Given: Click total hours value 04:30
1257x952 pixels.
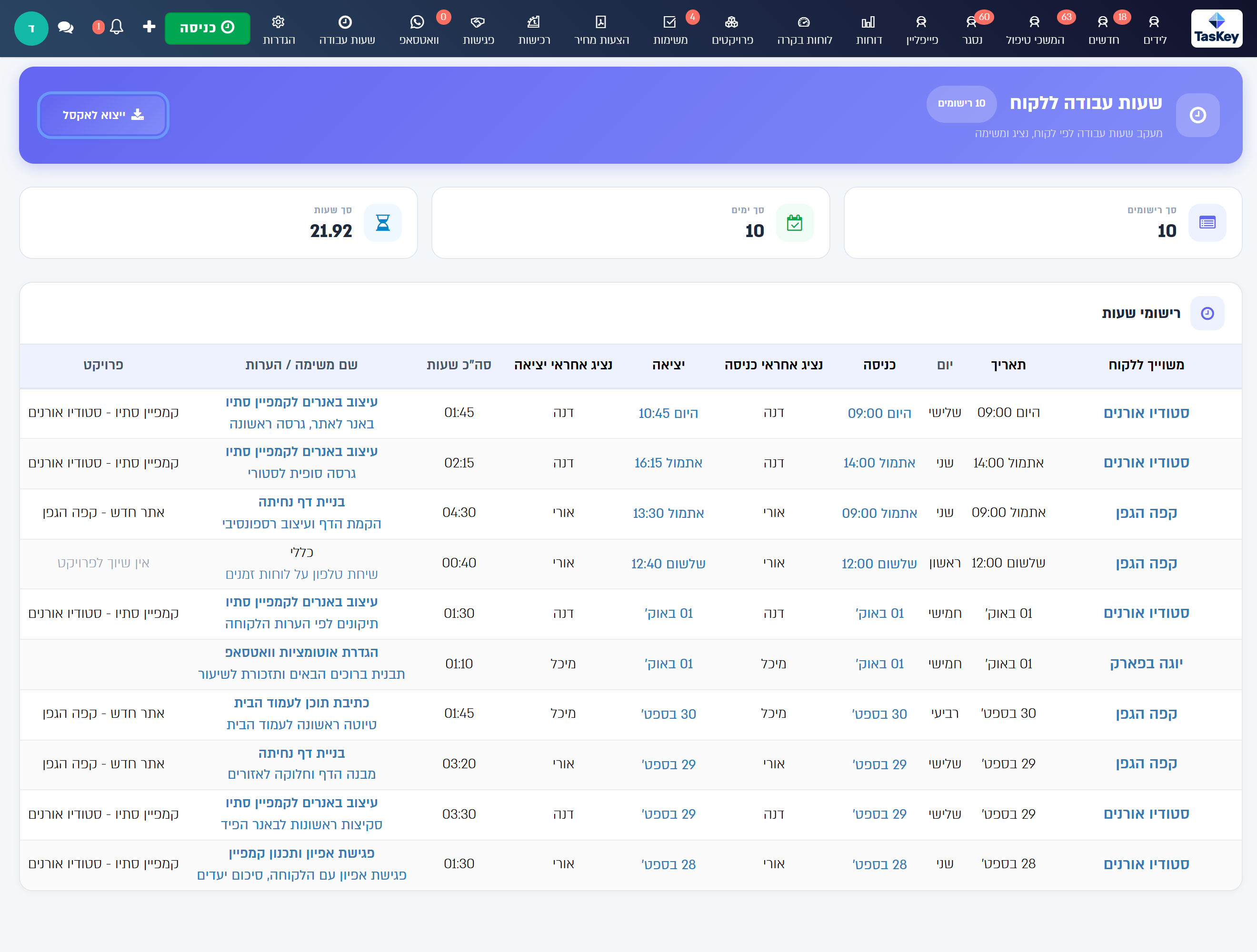Looking at the screenshot, I should [x=459, y=512].
